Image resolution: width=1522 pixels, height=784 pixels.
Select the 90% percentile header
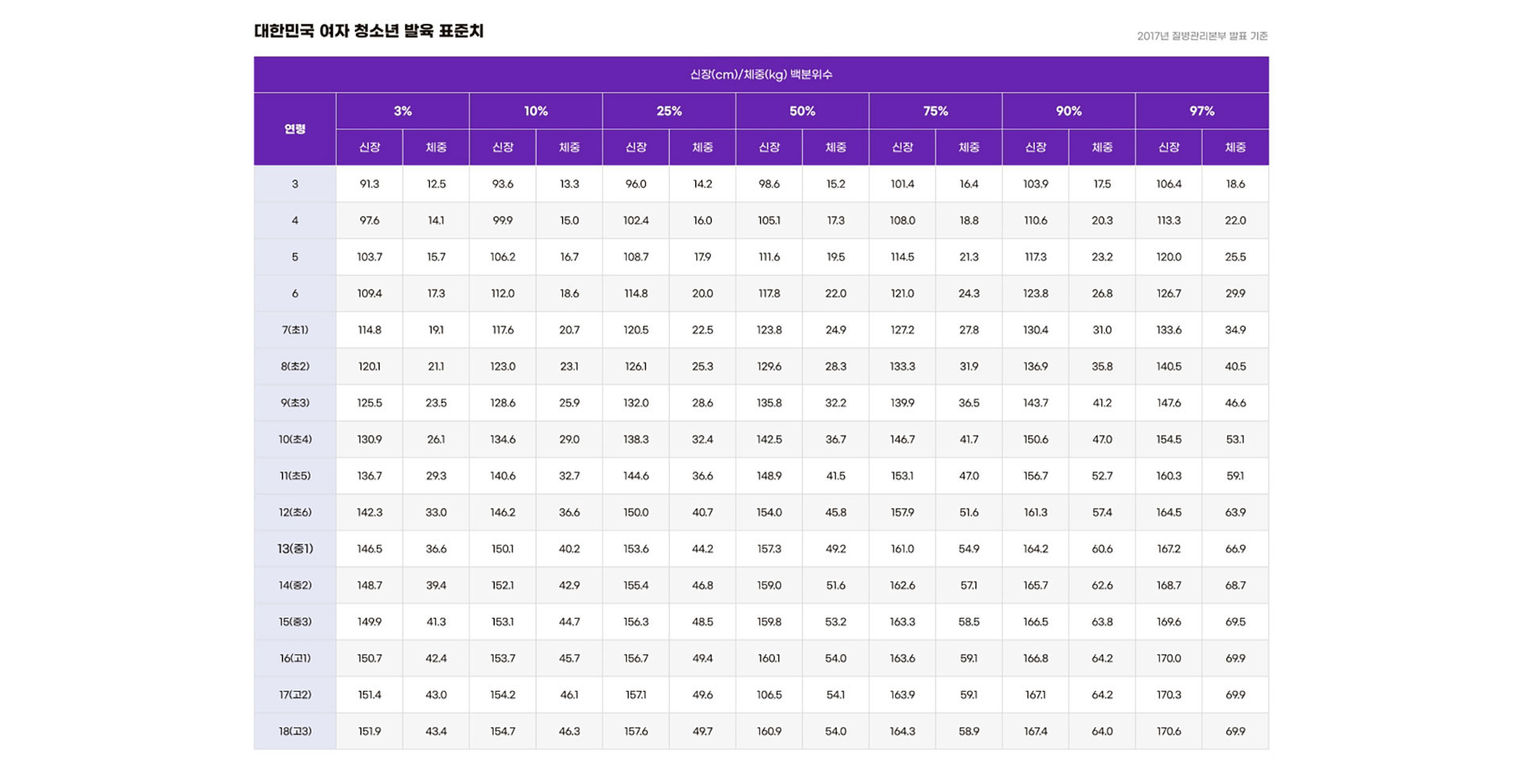click(1069, 111)
